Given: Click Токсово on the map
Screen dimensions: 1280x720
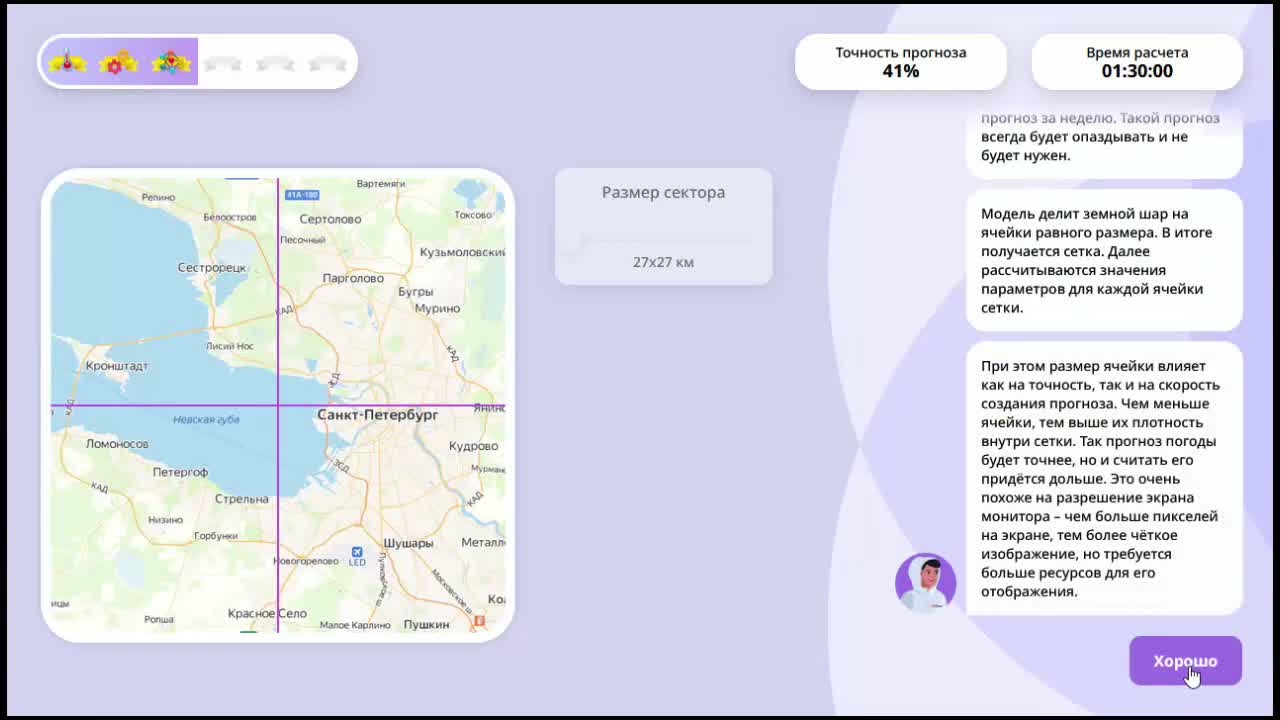Looking at the screenshot, I should point(473,215).
